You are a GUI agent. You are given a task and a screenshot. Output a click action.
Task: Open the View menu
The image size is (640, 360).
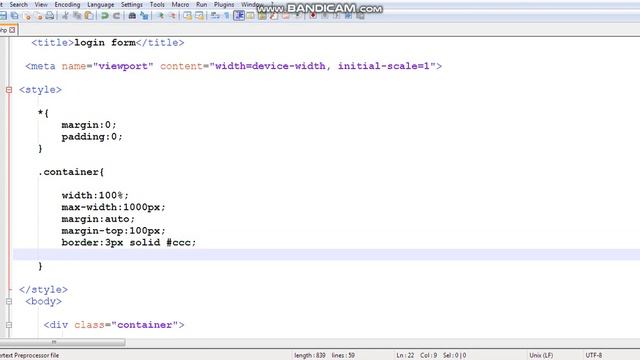pos(41,4)
